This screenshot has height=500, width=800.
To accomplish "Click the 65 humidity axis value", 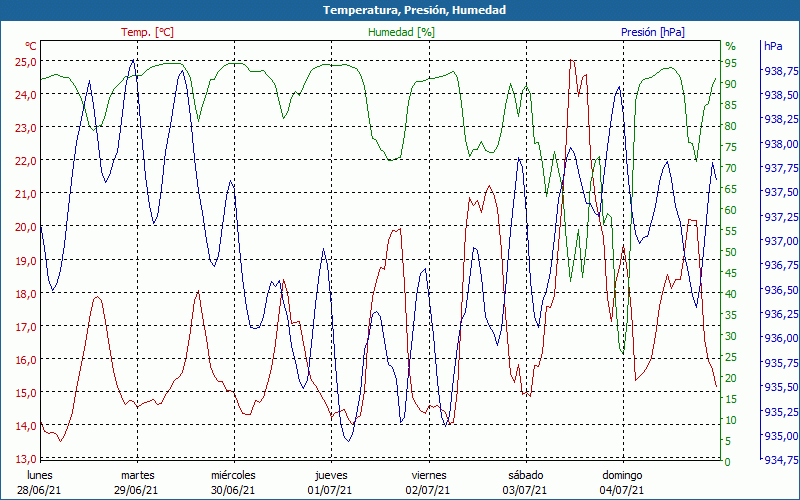I will (731, 189).
